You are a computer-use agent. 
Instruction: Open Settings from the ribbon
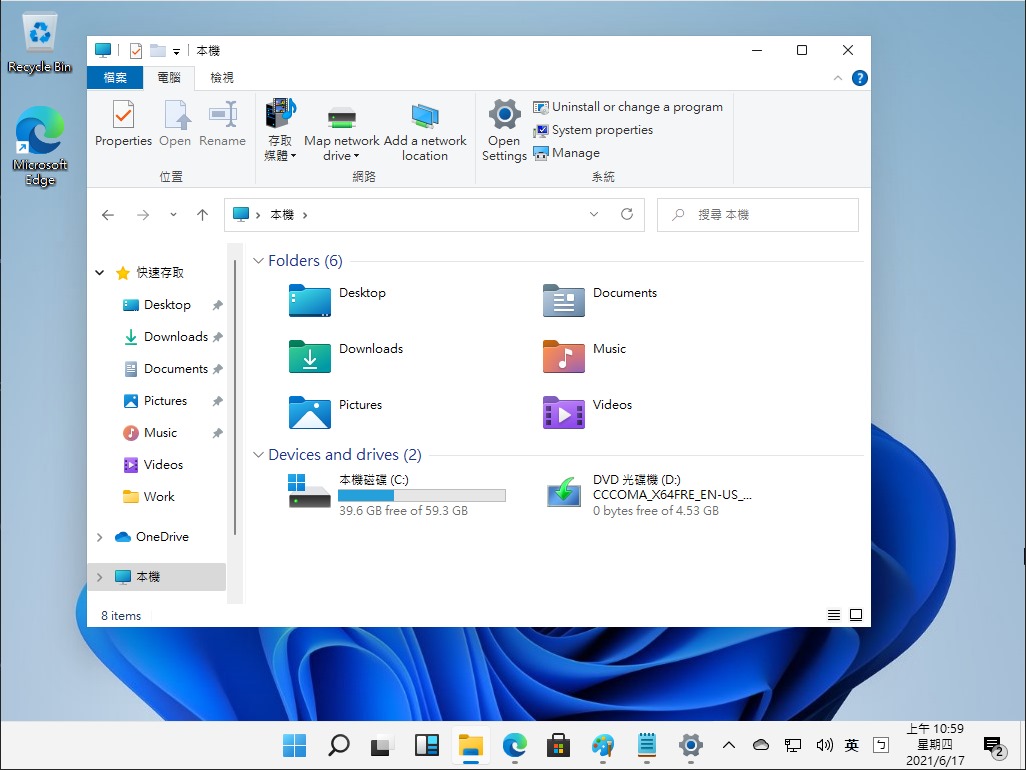[504, 115]
